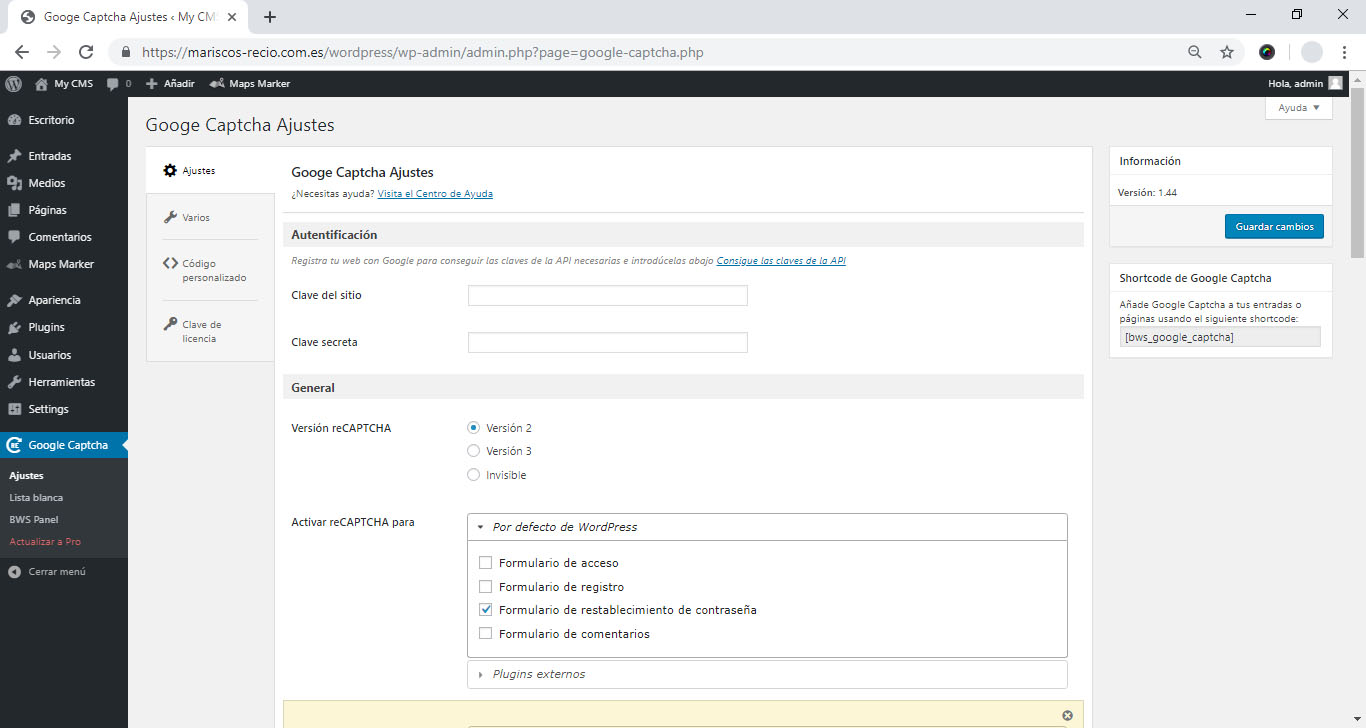This screenshot has height=728, width=1366.
Task: Click the Hola, admin account link
Action: coord(1295,84)
